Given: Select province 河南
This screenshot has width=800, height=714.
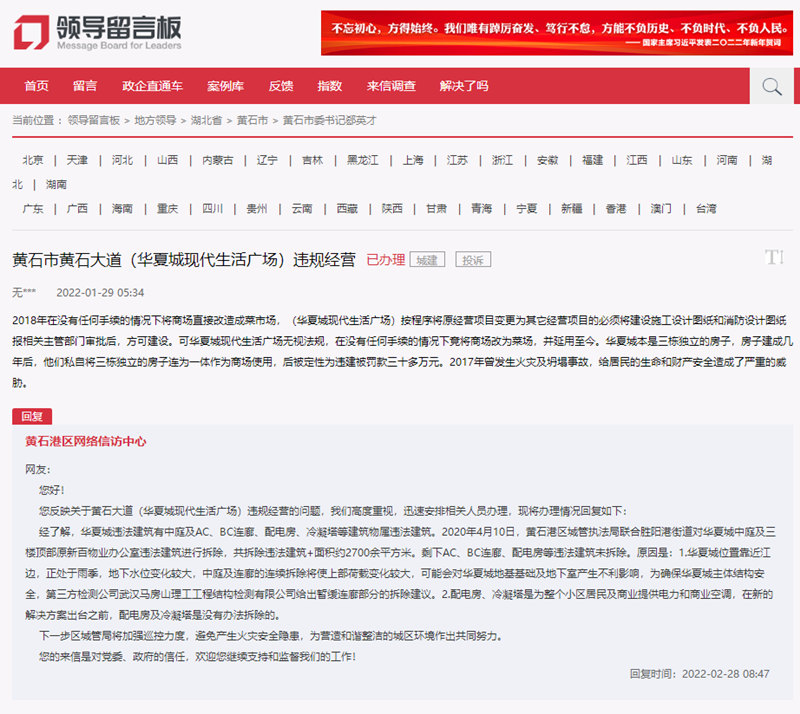Looking at the screenshot, I should [727, 160].
